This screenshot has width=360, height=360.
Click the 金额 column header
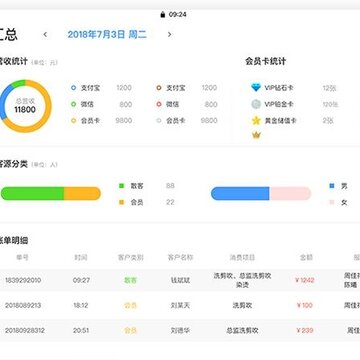pyautogui.click(x=306, y=257)
